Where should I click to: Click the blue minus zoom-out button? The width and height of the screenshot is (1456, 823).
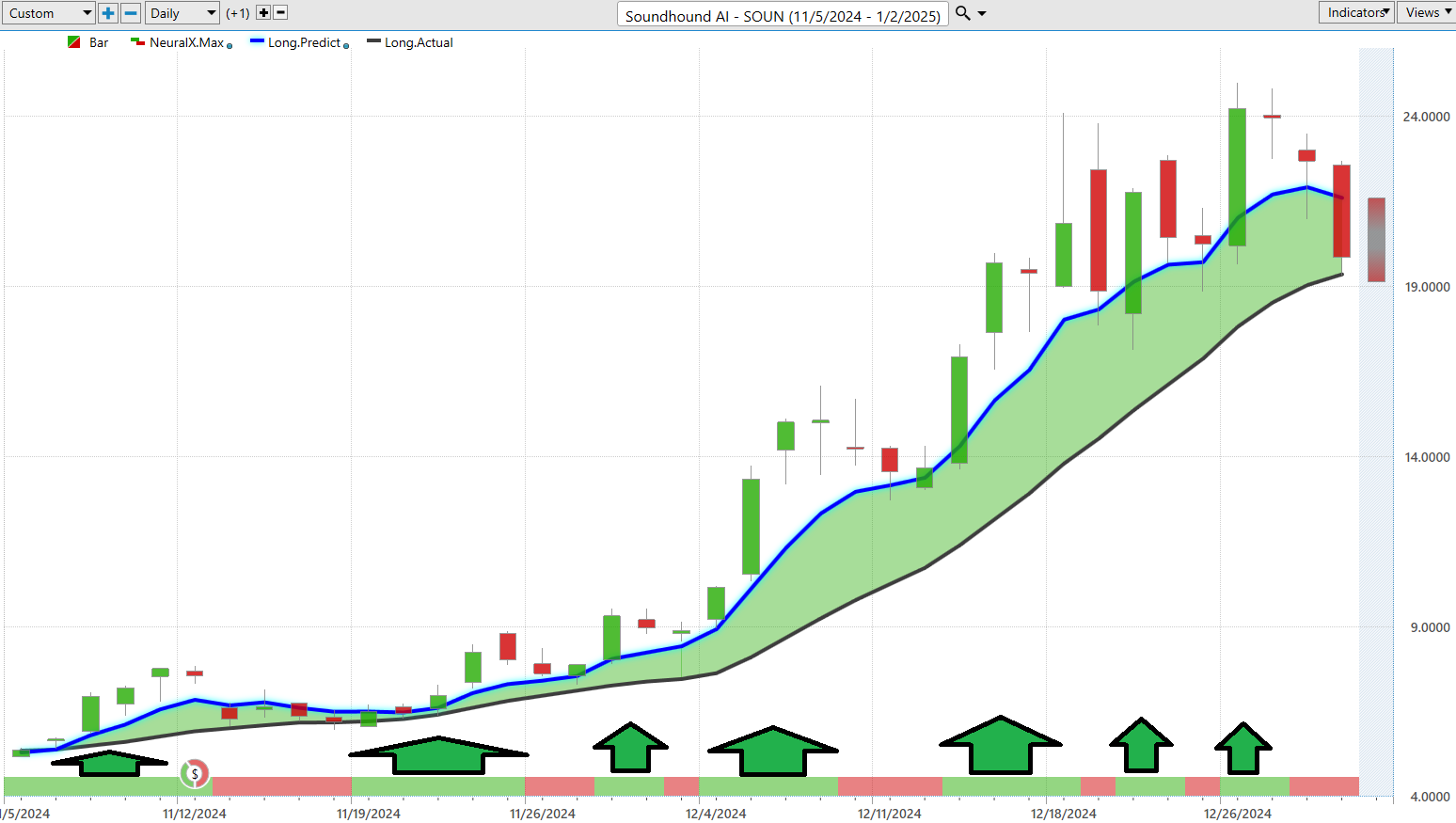(132, 13)
